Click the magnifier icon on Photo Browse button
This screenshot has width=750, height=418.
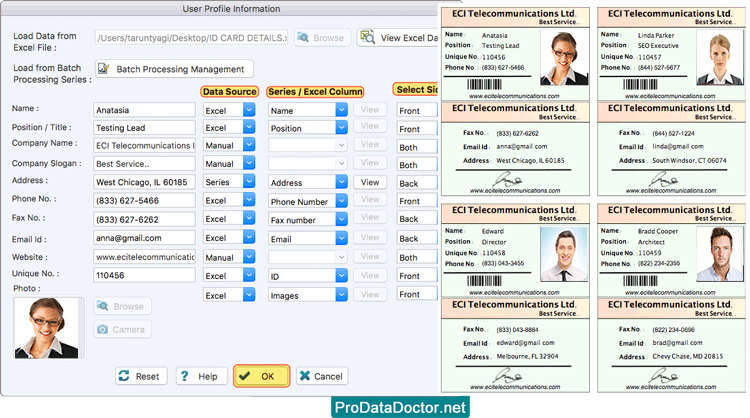click(x=102, y=306)
